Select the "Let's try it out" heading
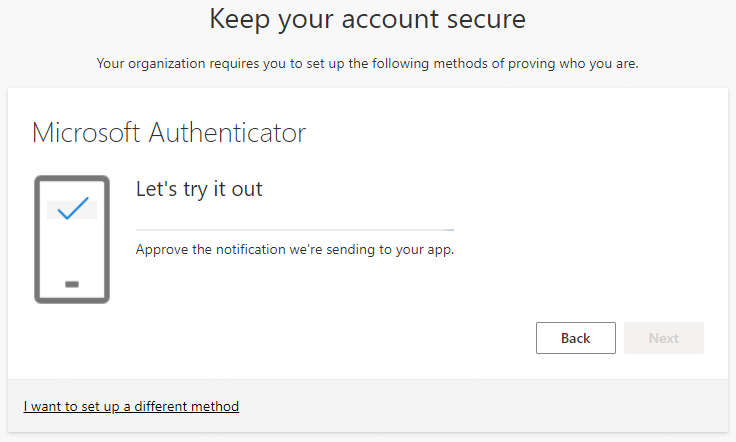The width and height of the screenshot is (736, 442). (x=199, y=188)
